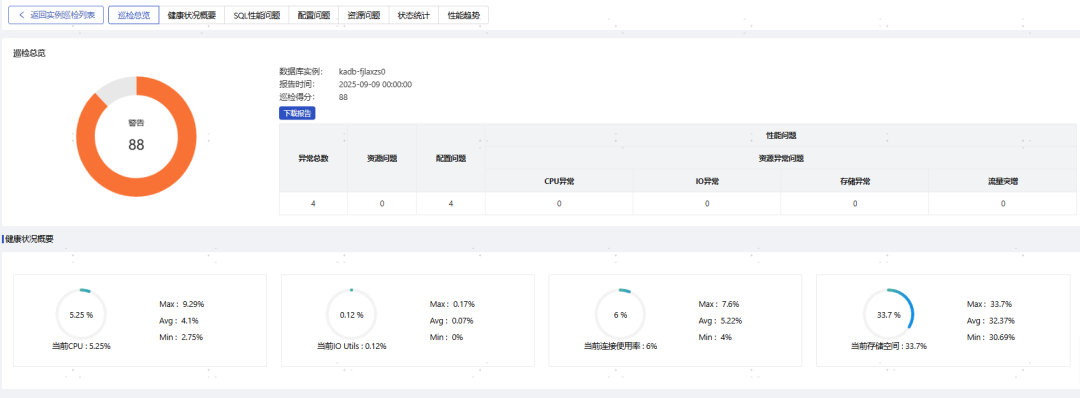This screenshot has width=1080, height=398.
Task: Click storage Avg: 32.37% value
Action: coord(990,320)
